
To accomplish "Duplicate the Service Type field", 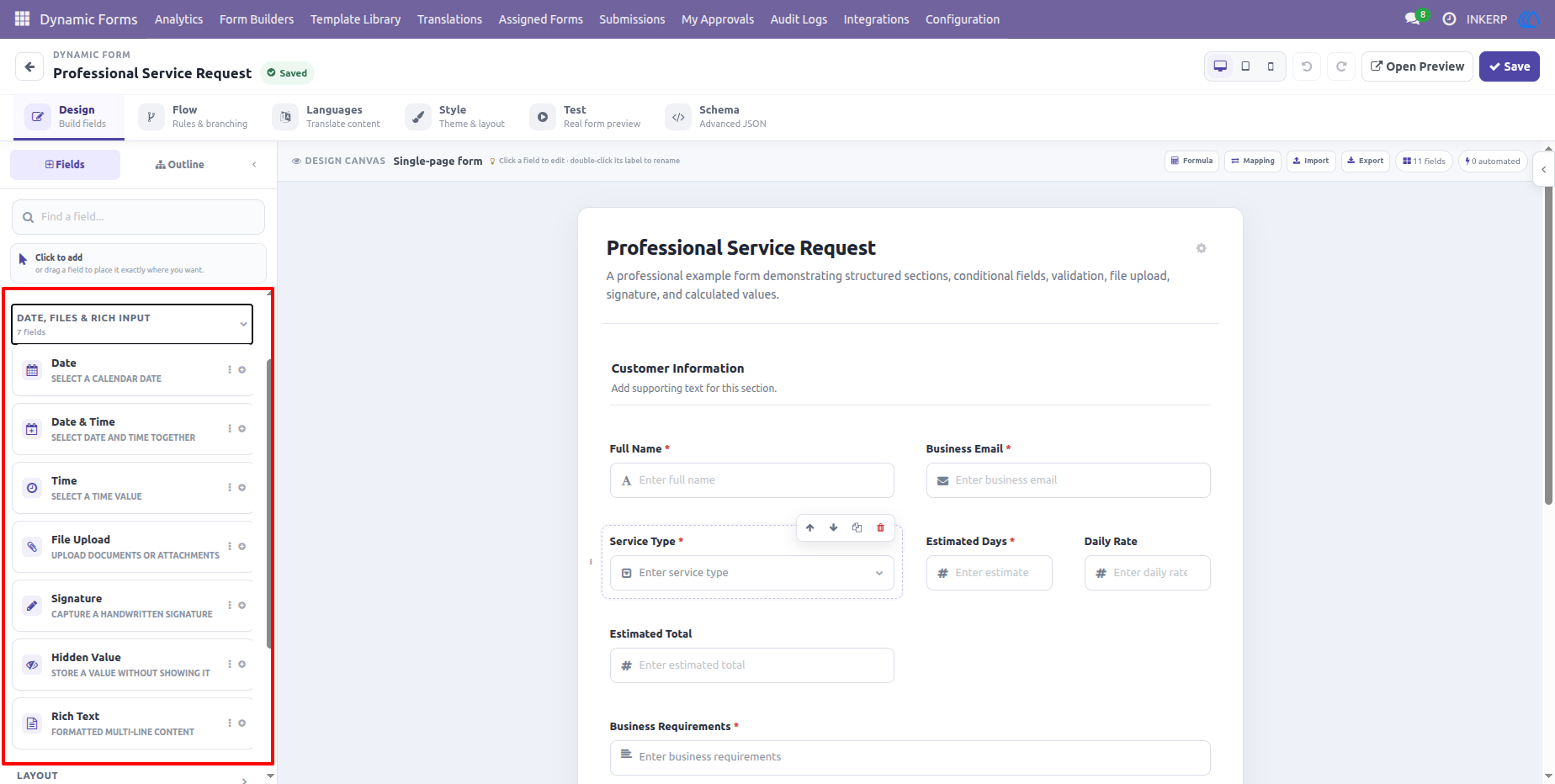I will click(857, 527).
